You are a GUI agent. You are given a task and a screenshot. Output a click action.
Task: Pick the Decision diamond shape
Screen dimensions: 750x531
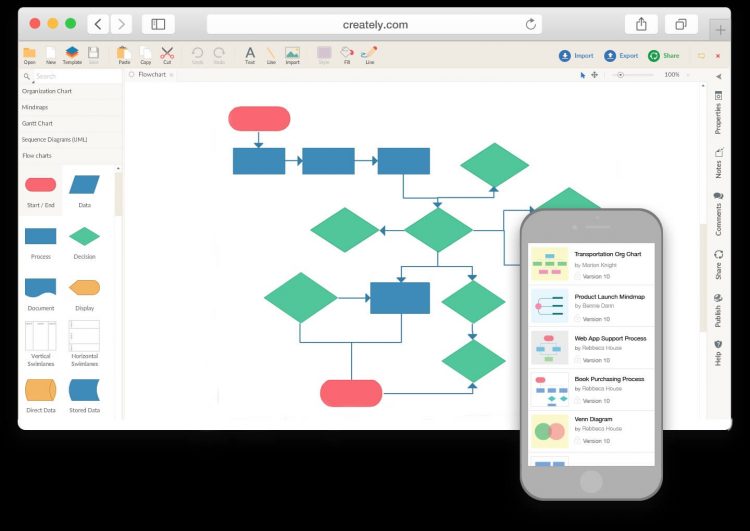pos(84,236)
